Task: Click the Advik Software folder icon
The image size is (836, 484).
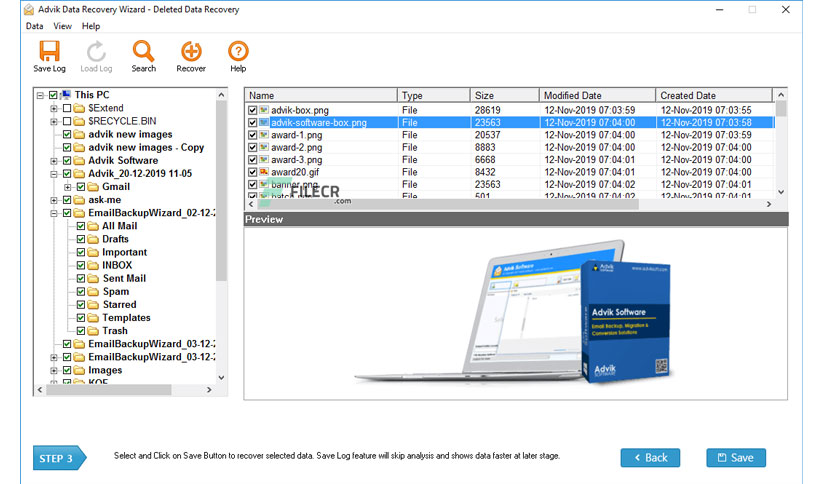Action: pos(79,160)
